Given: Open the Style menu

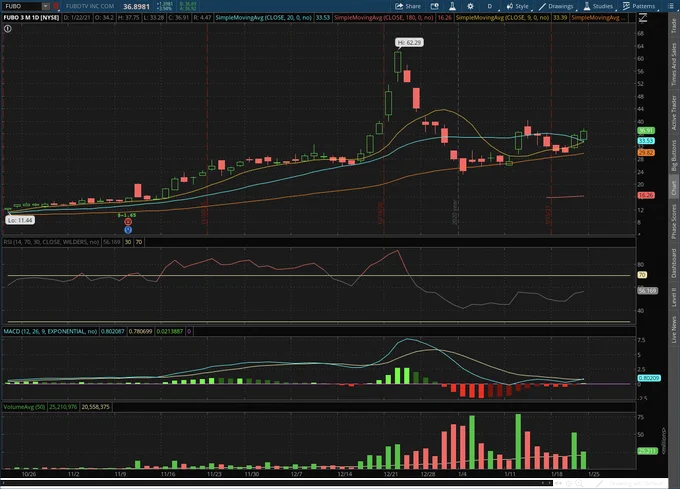Looking at the screenshot, I should pos(517,6).
